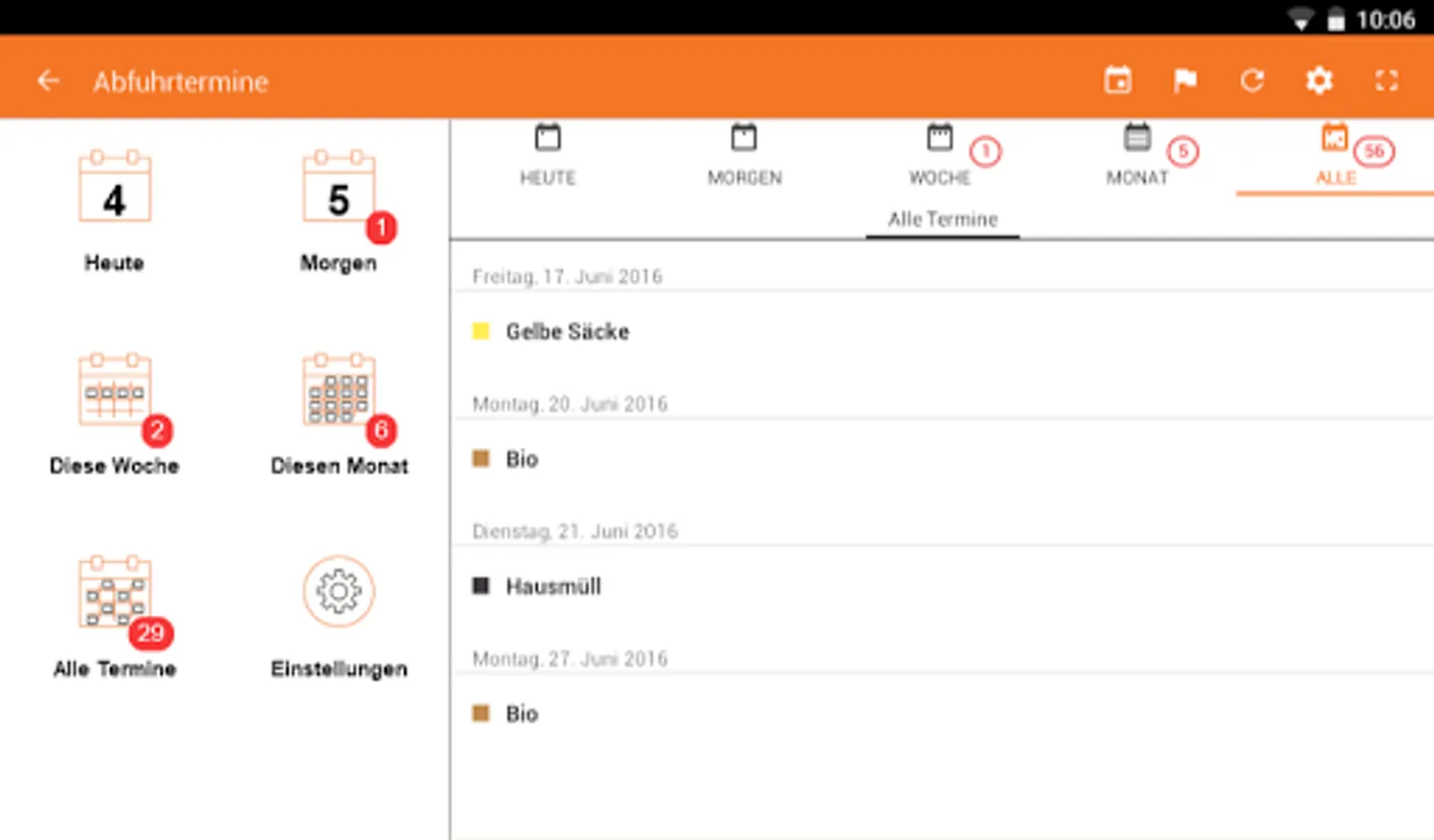Tap the back arrow next to Abfuhrtermine
The image size is (1434, 840).
(49, 81)
